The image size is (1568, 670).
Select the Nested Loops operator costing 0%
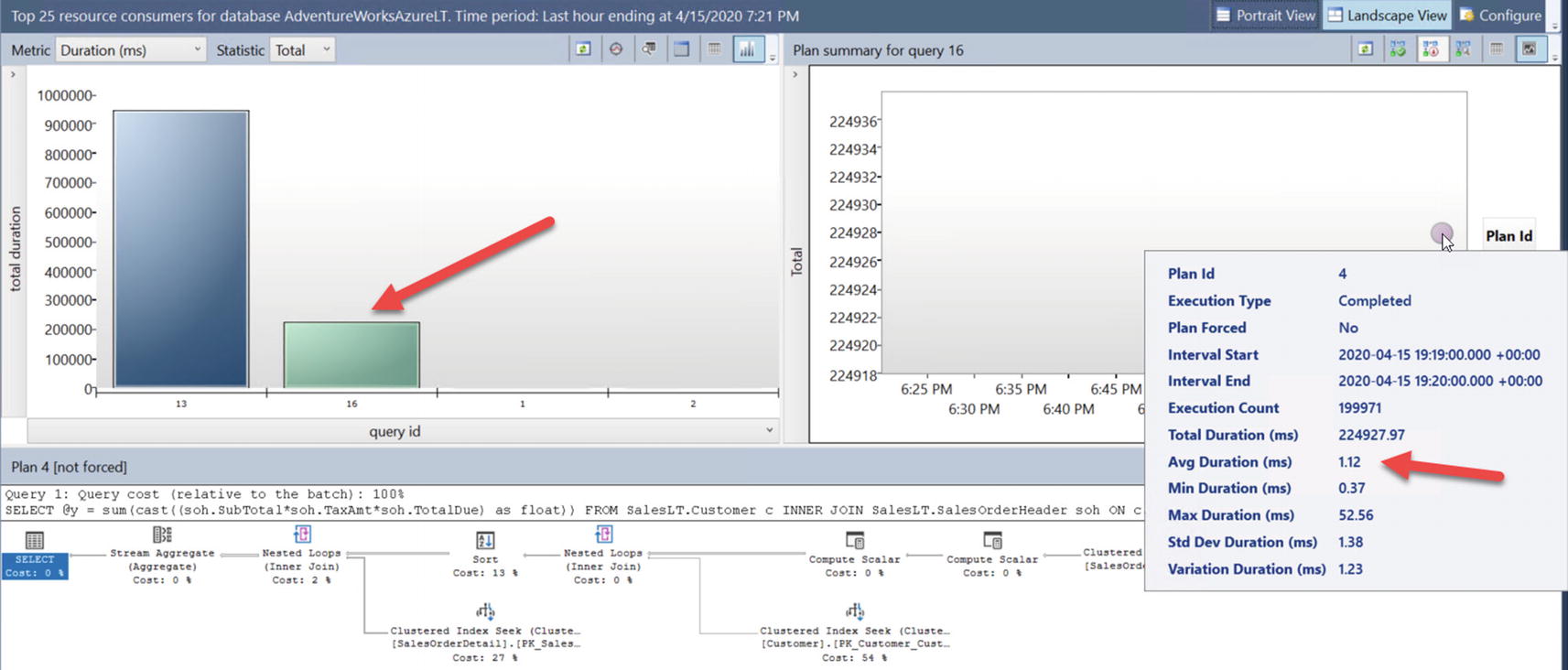click(x=603, y=555)
